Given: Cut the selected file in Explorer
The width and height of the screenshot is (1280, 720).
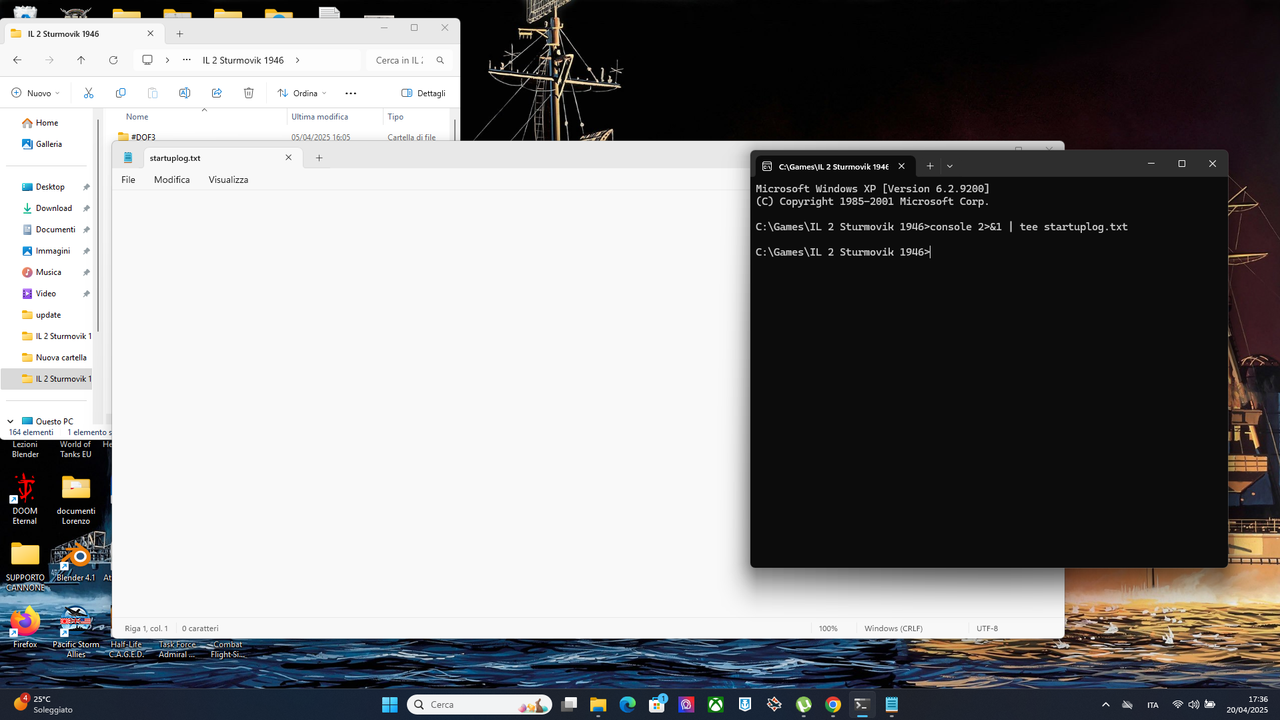Looking at the screenshot, I should pyautogui.click(x=88, y=92).
